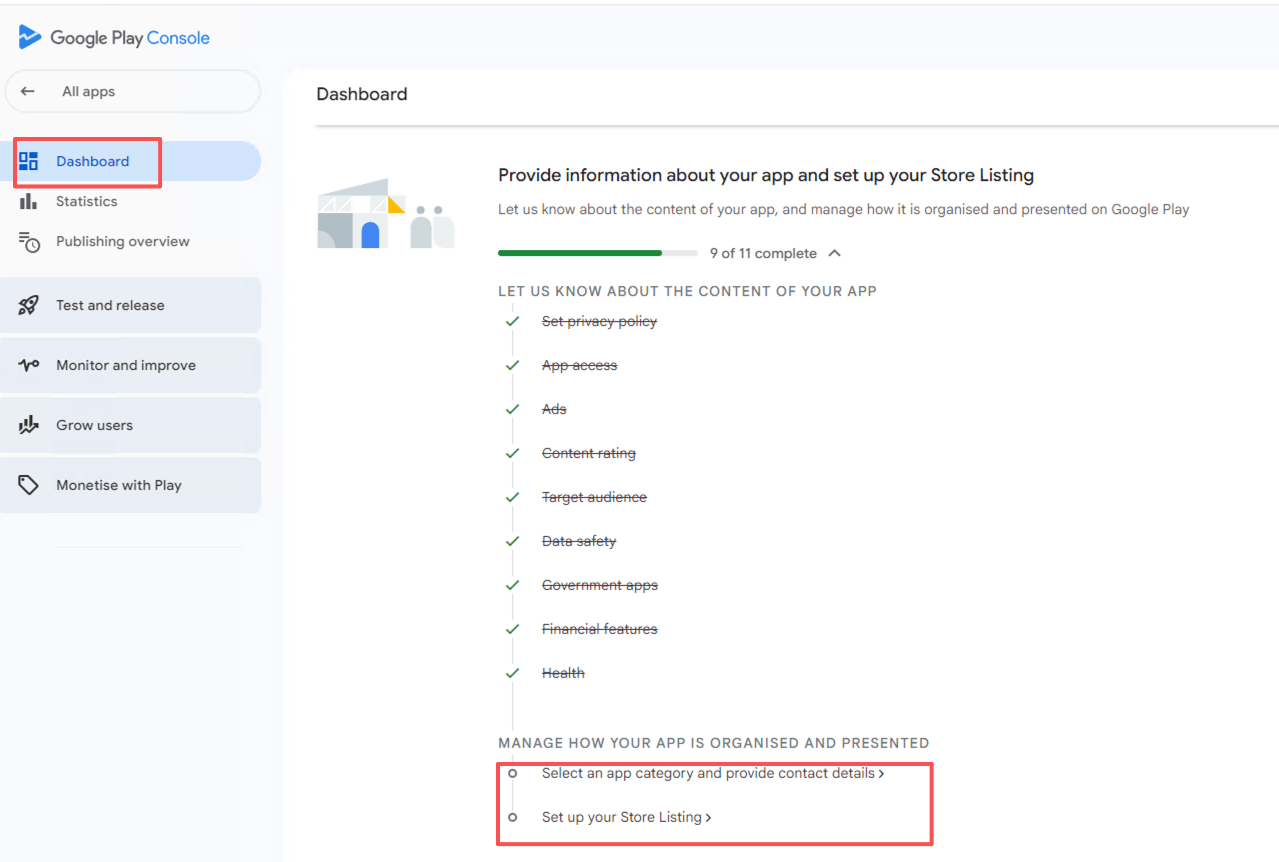This screenshot has width=1279, height=862.
Task: Open Select an app category link
Action: point(712,773)
